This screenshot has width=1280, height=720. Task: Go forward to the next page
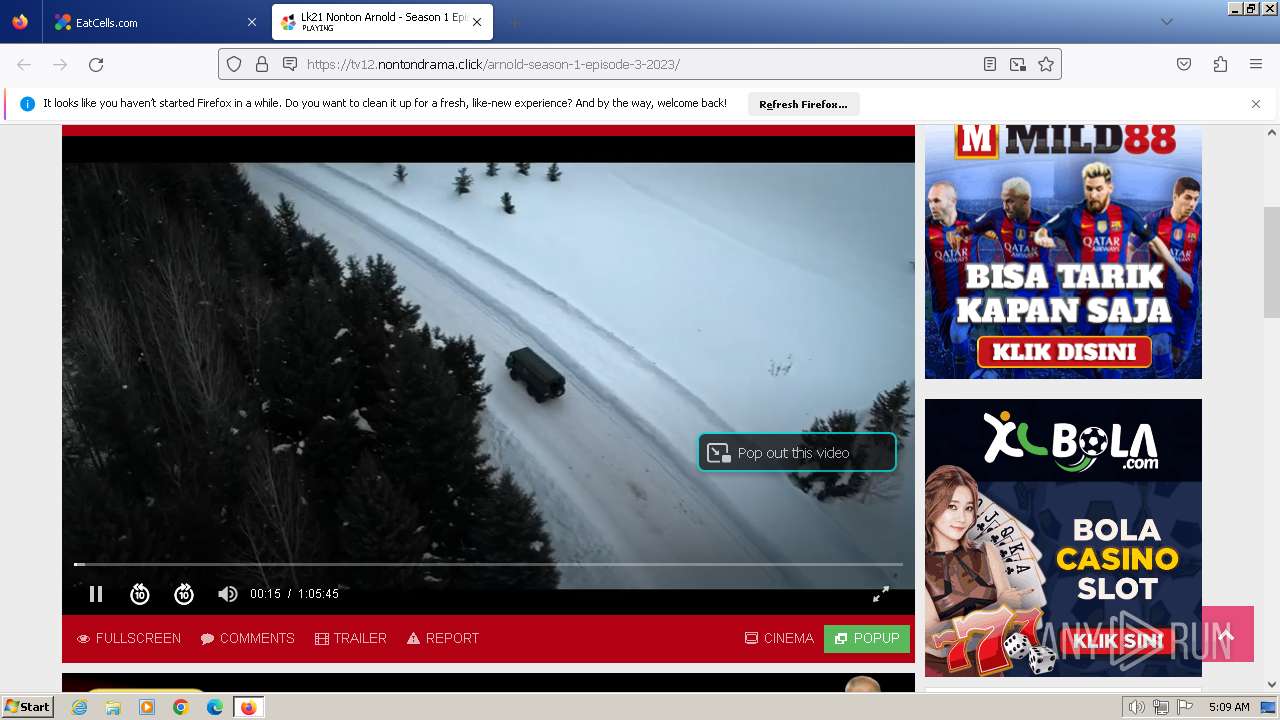coord(60,64)
